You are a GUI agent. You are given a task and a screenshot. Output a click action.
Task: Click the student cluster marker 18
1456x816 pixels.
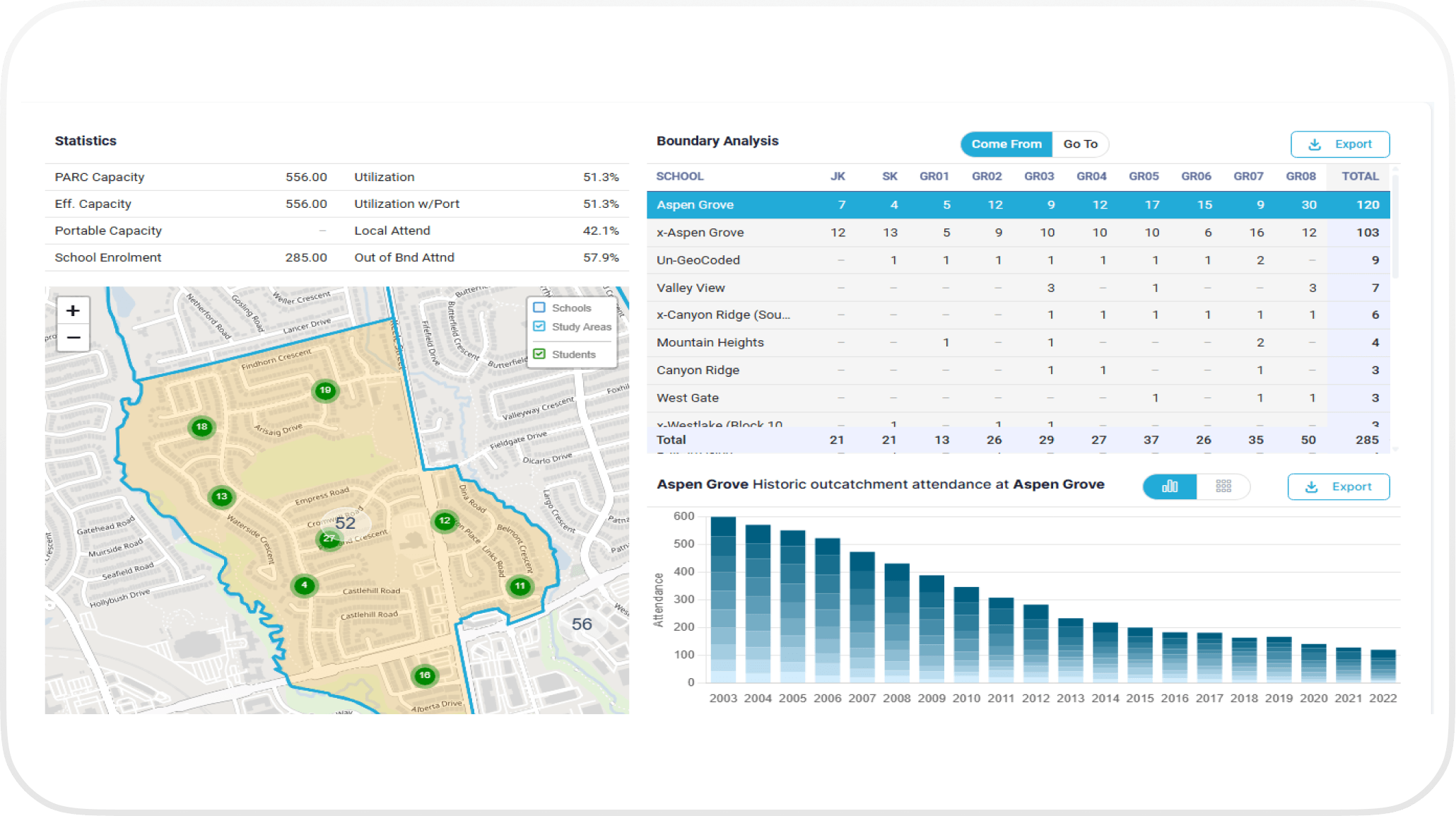pos(202,427)
